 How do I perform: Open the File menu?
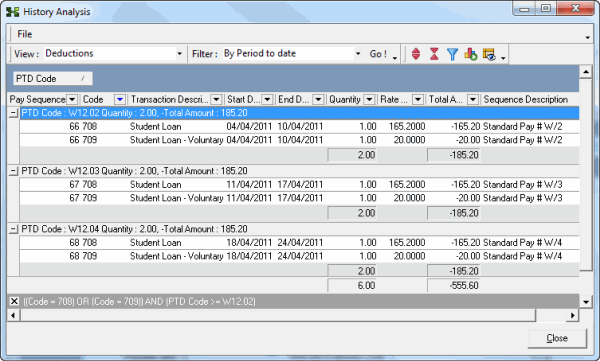[24, 34]
